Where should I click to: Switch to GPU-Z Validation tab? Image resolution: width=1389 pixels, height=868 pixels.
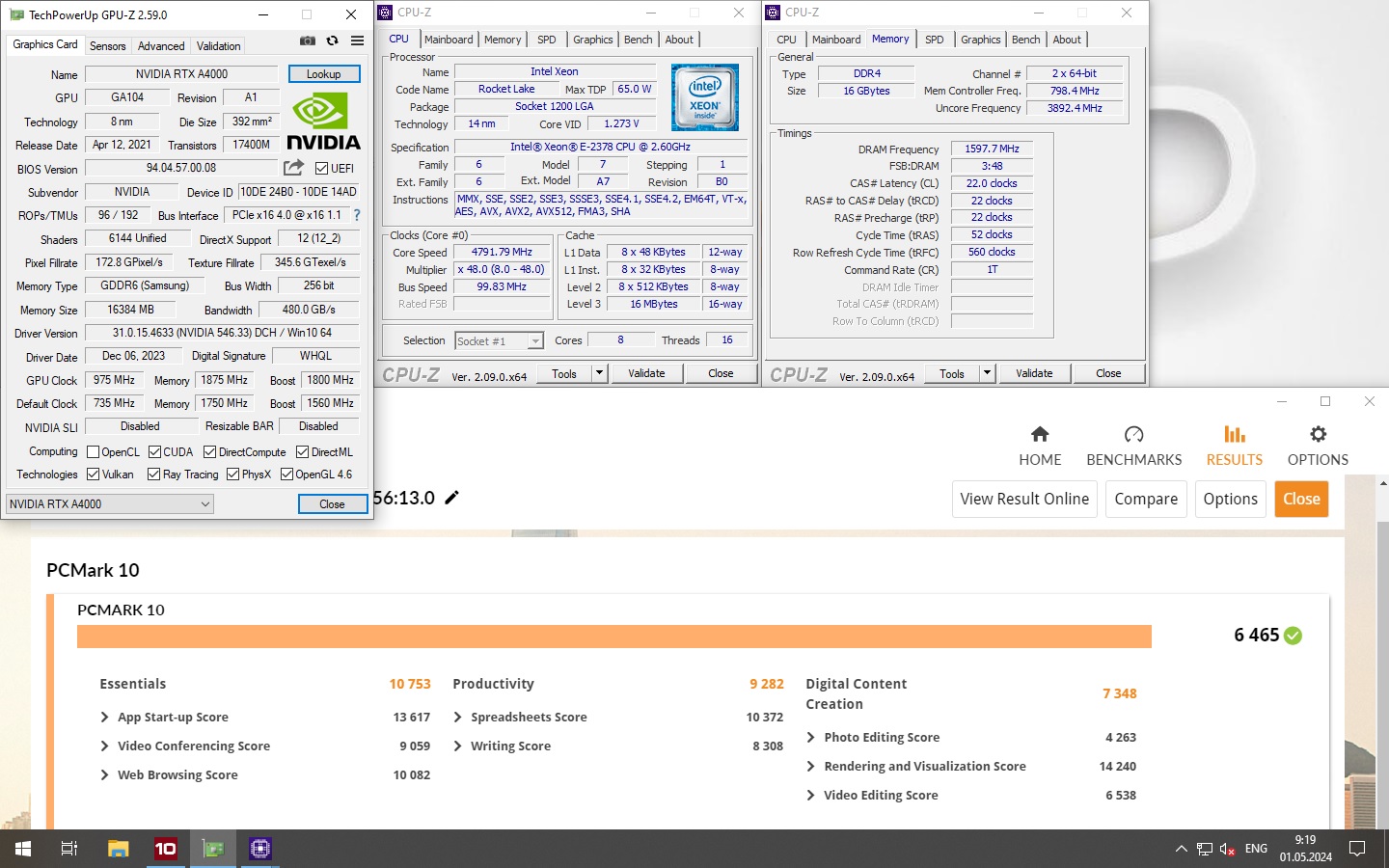[x=219, y=46]
